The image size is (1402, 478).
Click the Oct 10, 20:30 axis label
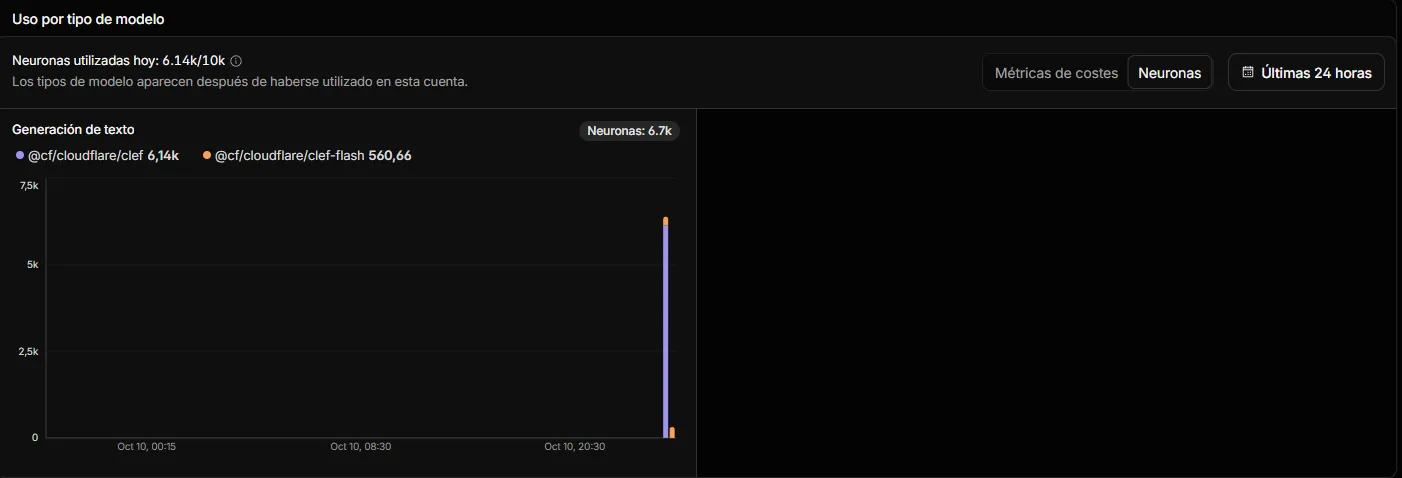[x=575, y=447]
